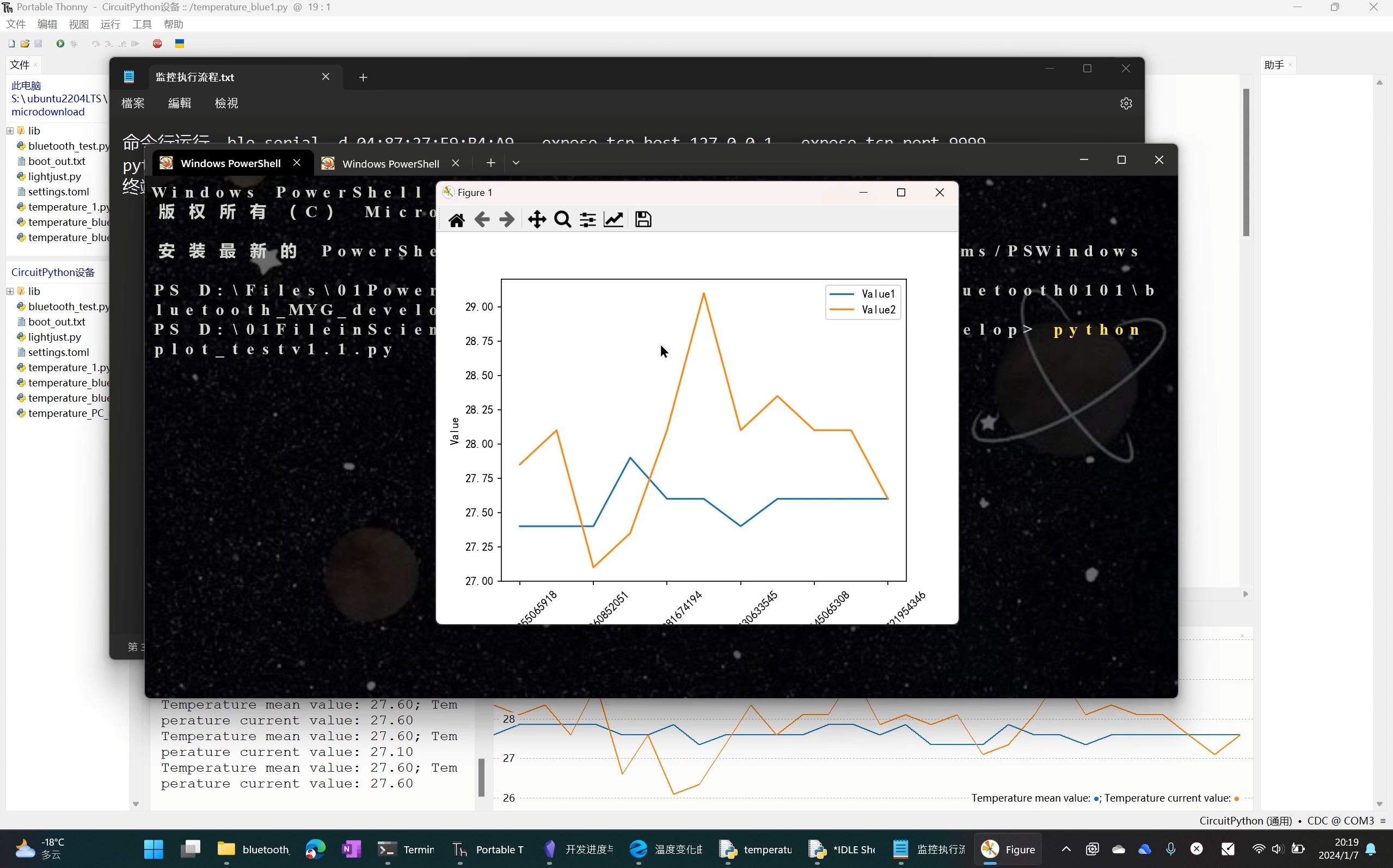Click the microdownload path link
Screen dimensions: 1393x868
coord(48,112)
